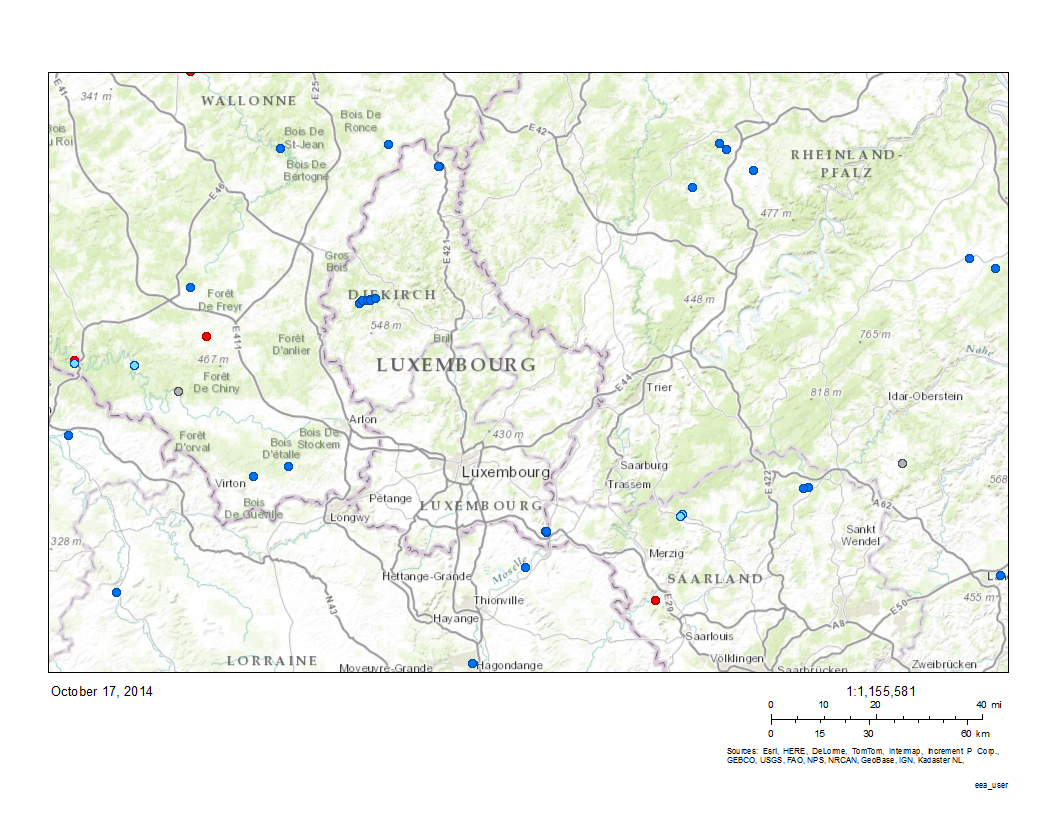Image resolution: width=1056 pixels, height=816 pixels.
Task: Click the Thionville town label
Action: 499,600
